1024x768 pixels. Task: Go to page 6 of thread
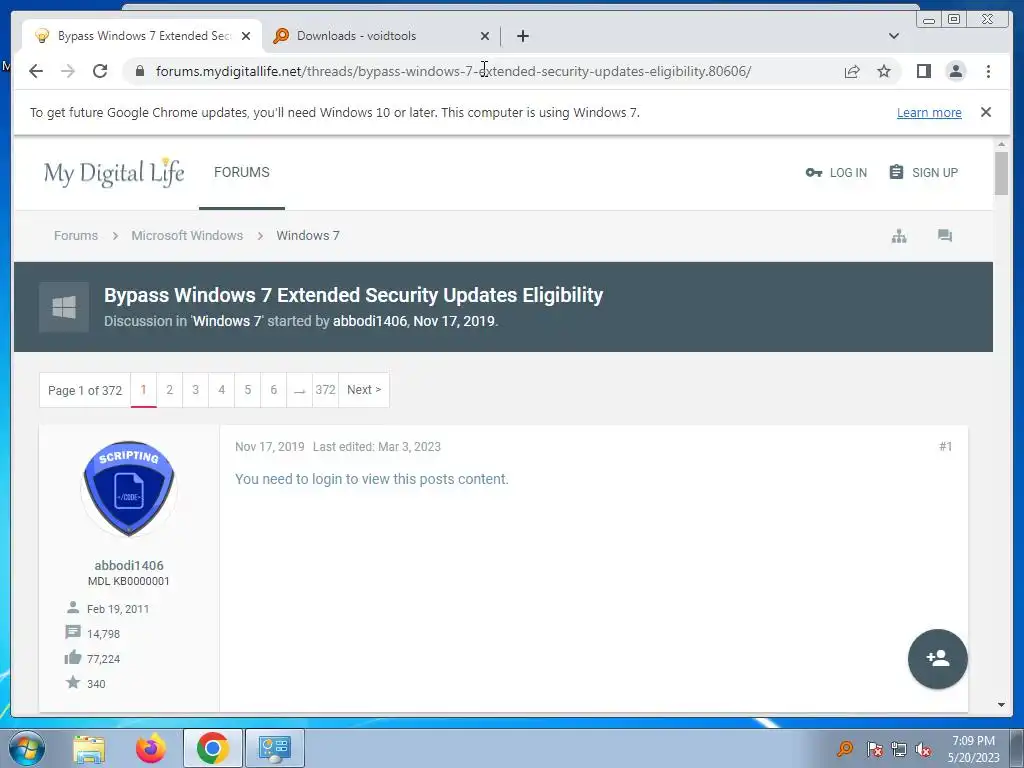coord(274,390)
